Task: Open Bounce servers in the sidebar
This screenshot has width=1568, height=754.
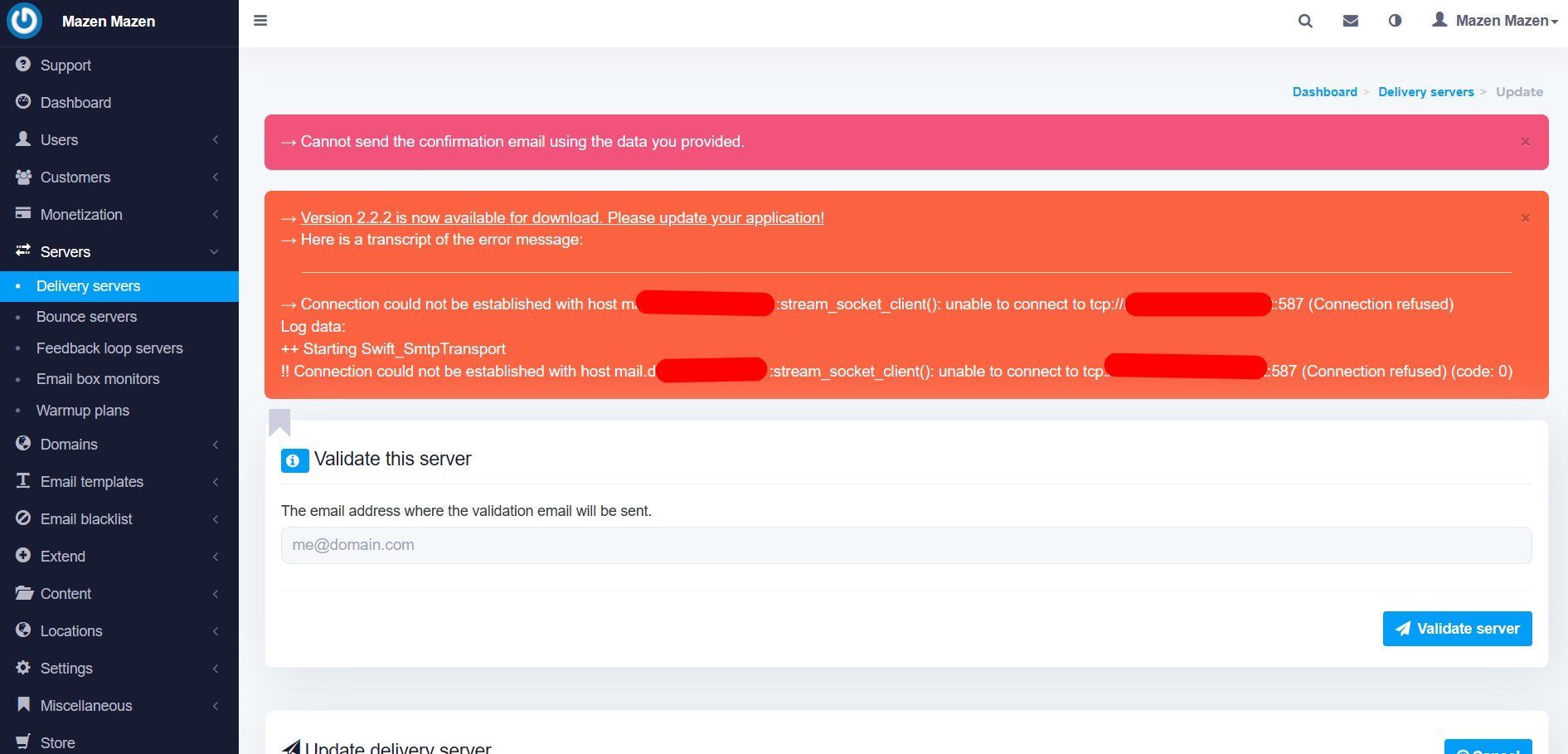Action: click(119, 317)
